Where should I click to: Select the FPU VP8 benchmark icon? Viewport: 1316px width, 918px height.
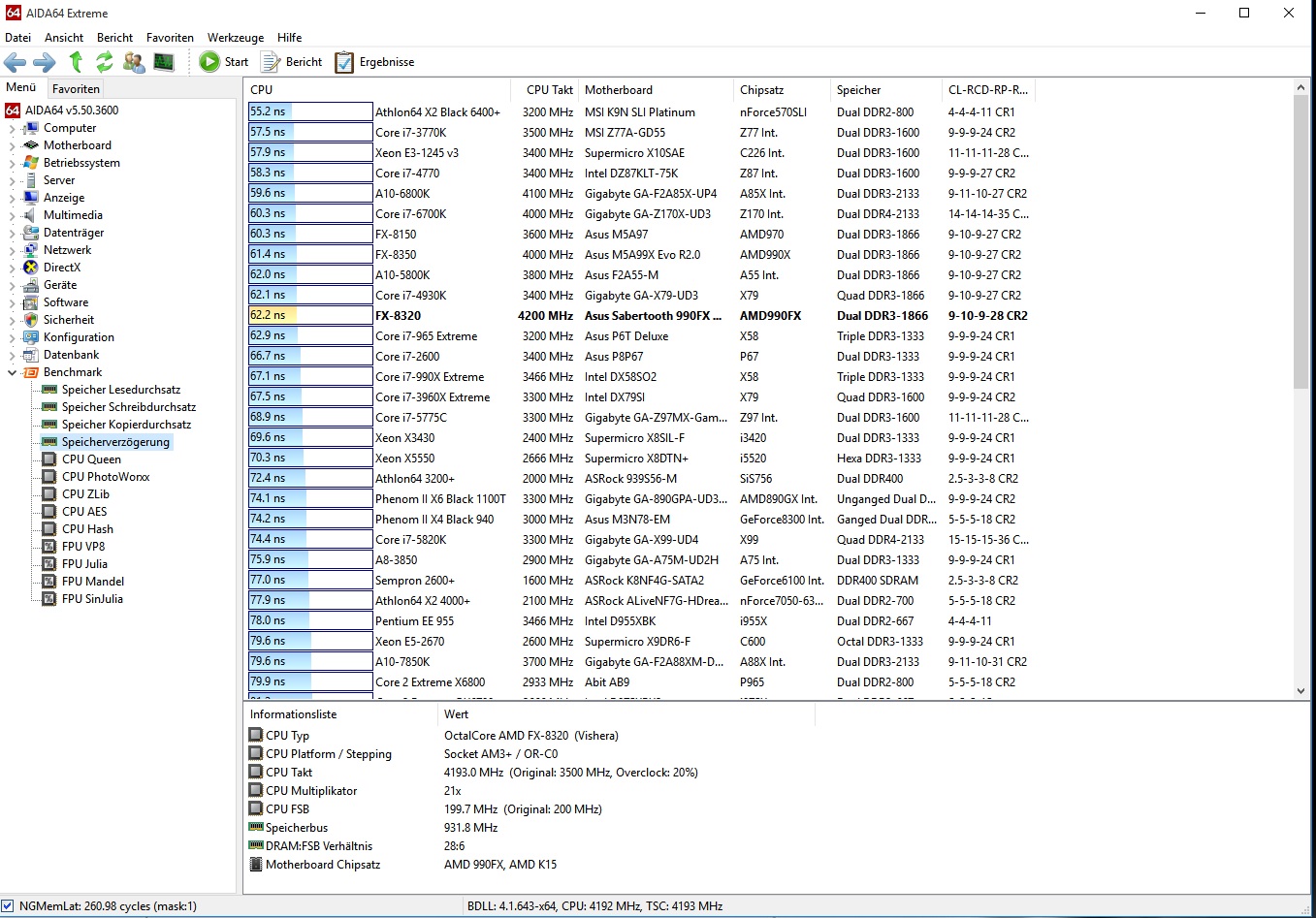tap(49, 547)
